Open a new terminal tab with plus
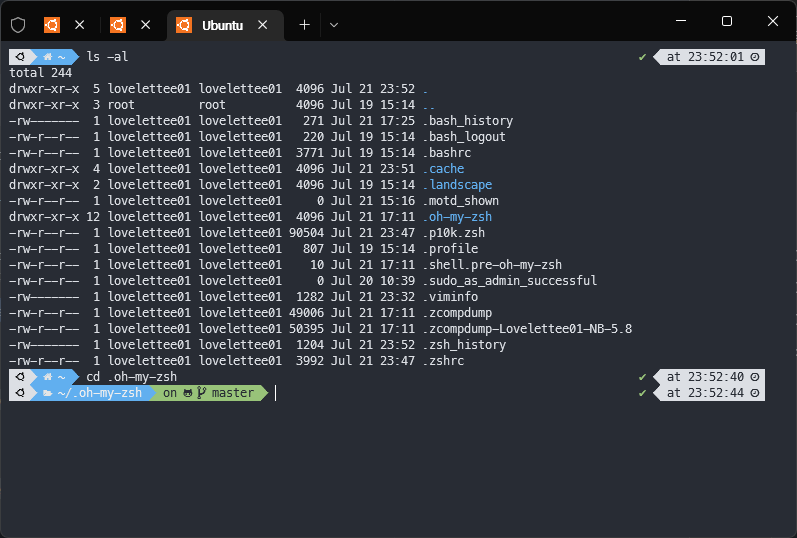This screenshot has height=538, width=797. (x=304, y=25)
